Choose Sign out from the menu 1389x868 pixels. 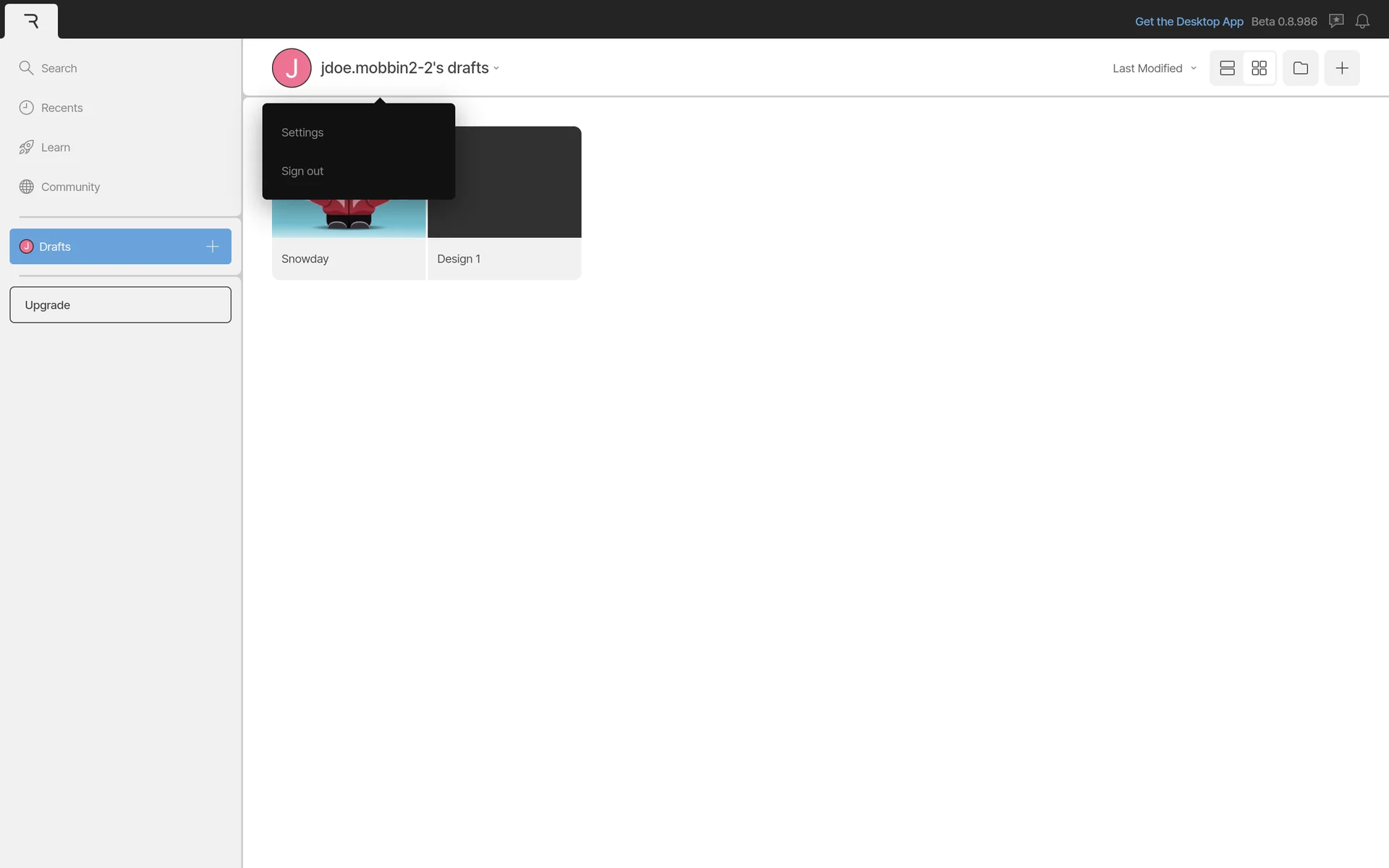[302, 171]
